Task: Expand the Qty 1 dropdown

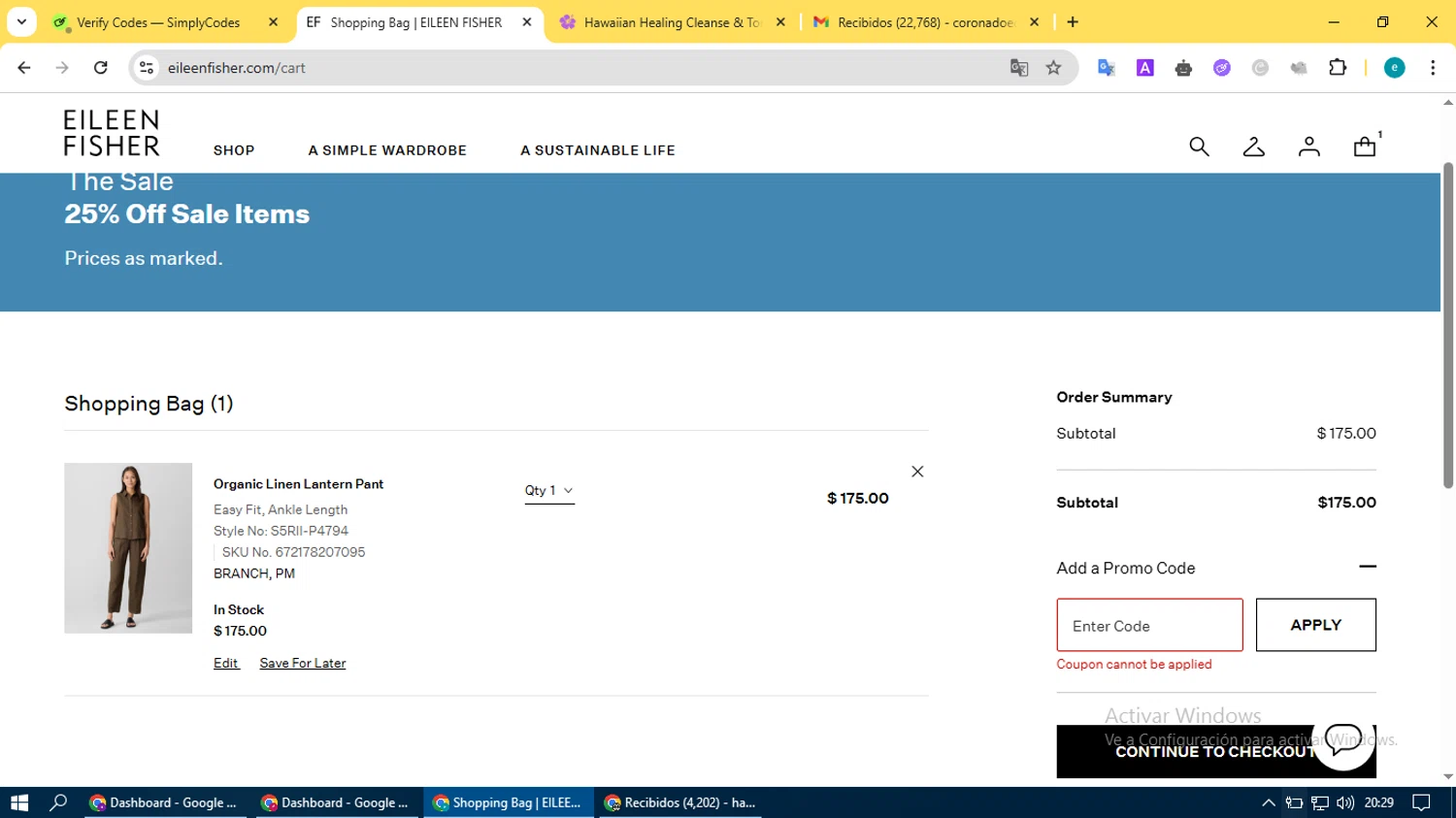Action: click(x=549, y=491)
